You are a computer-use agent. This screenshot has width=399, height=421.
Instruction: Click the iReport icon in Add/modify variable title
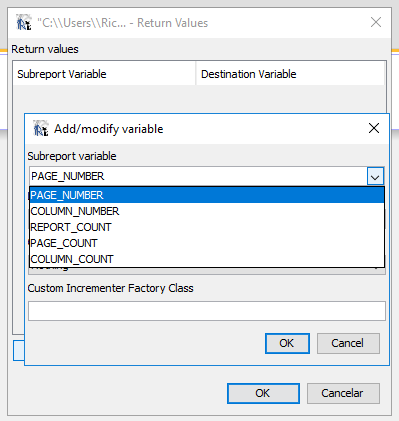pos(41,128)
